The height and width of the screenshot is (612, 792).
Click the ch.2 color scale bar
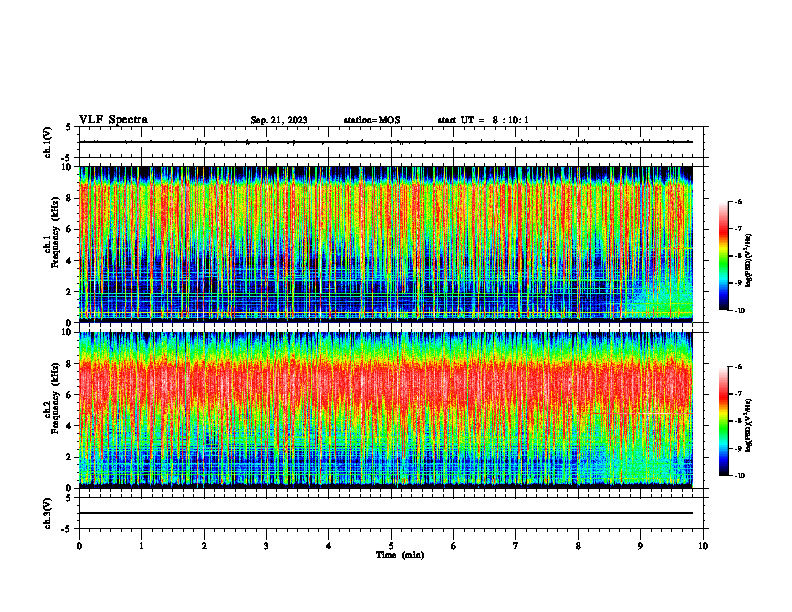[x=723, y=421]
